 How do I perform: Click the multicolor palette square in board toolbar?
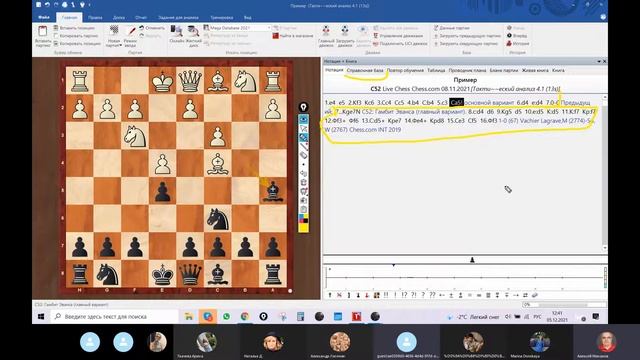pos(303,218)
